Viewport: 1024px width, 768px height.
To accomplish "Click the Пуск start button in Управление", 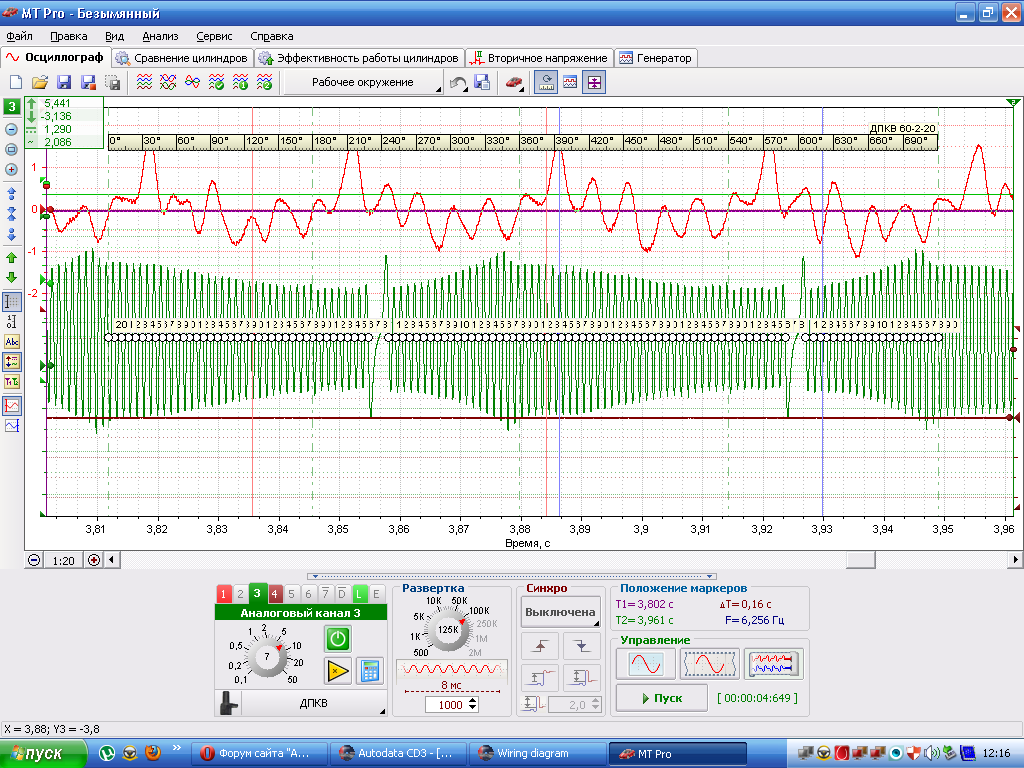I will [662, 698].
